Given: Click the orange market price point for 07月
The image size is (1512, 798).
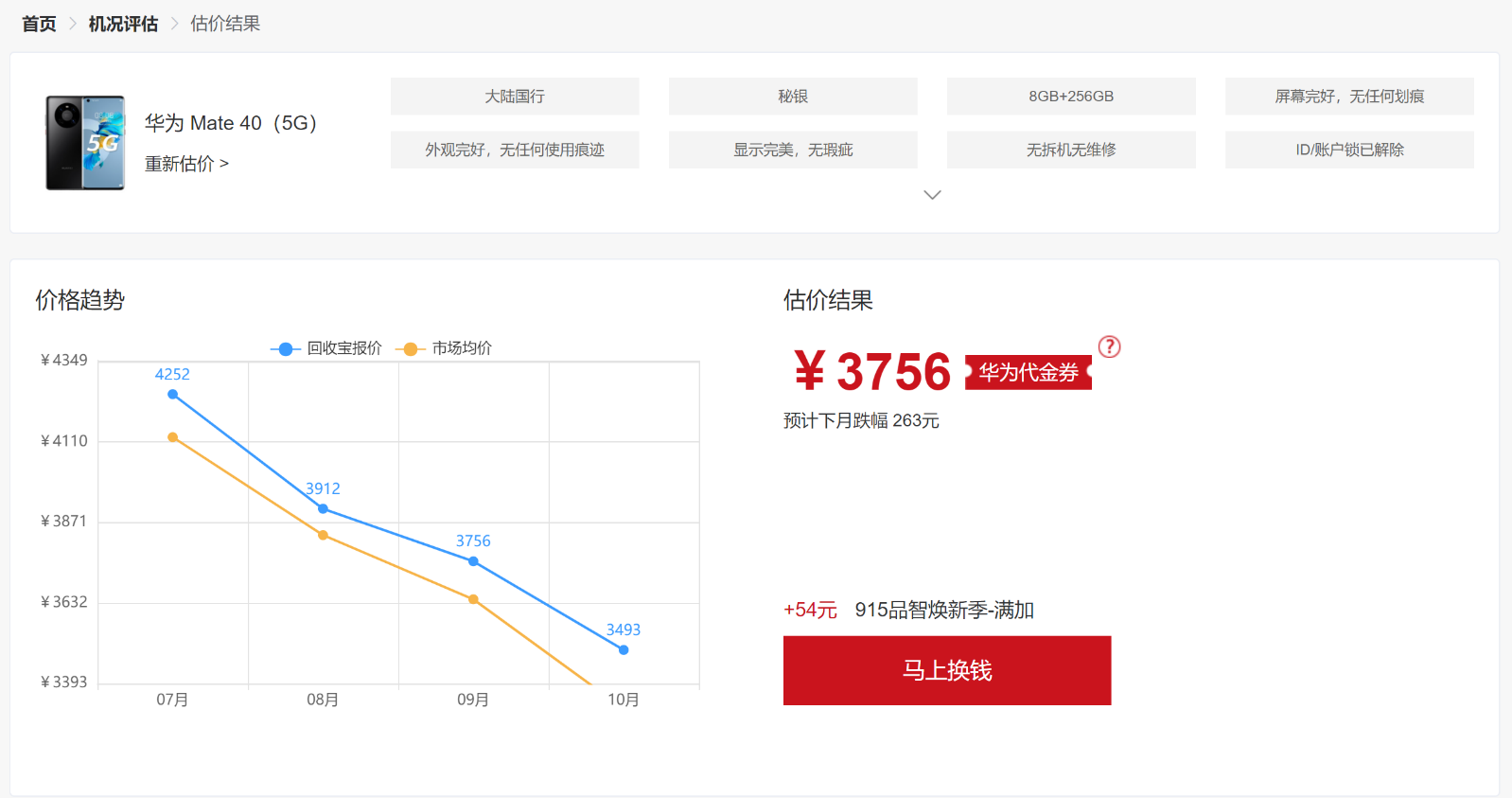Looking at the screenshot, I should coord(172,437).
